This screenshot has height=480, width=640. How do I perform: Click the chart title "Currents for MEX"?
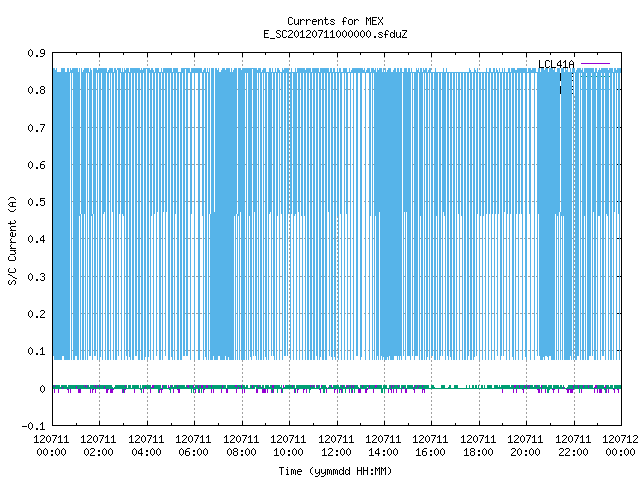click(x=335, y=21)
